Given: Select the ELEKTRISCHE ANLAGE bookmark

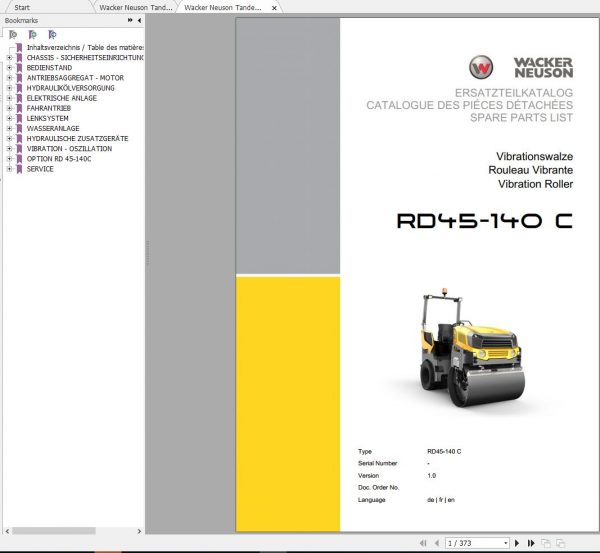Looking at the screenshot, I should tap(62, 98).
